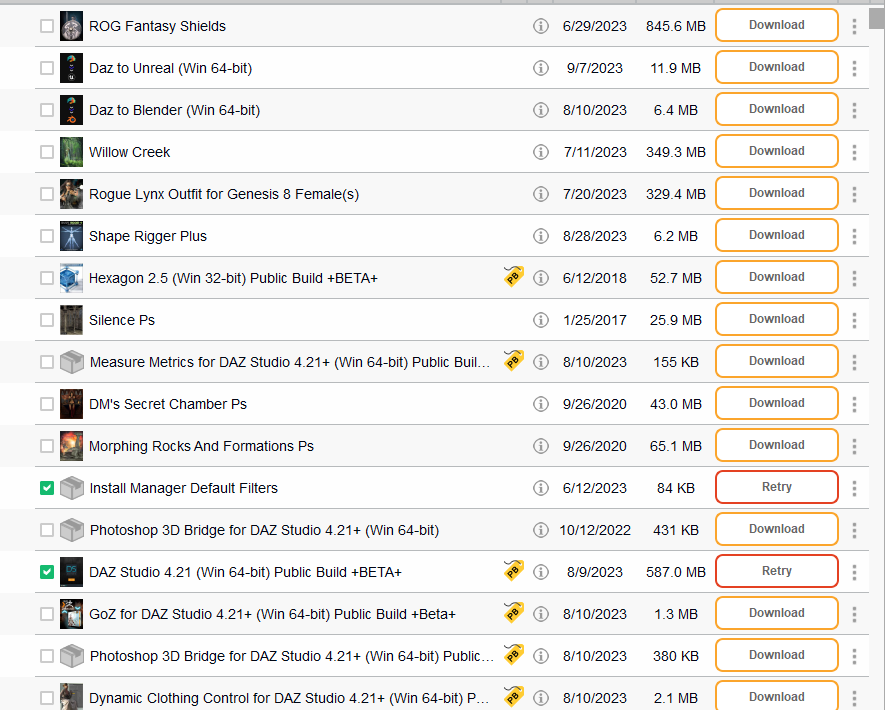Open more options for Morphing Rocks
Screen dimensions: 885x710
[854, 446]
